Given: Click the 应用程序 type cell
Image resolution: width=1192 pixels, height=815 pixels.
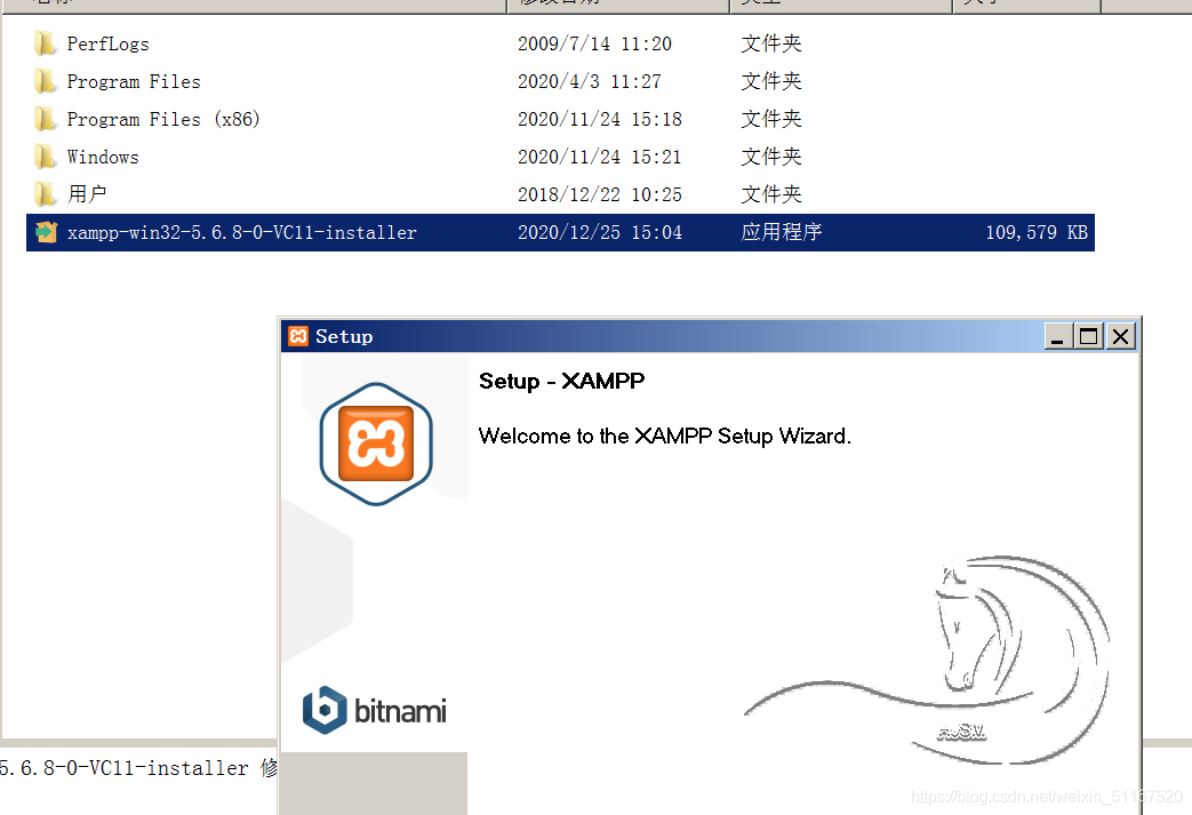Looking at the screenshot, I should [x=781, y=232].
